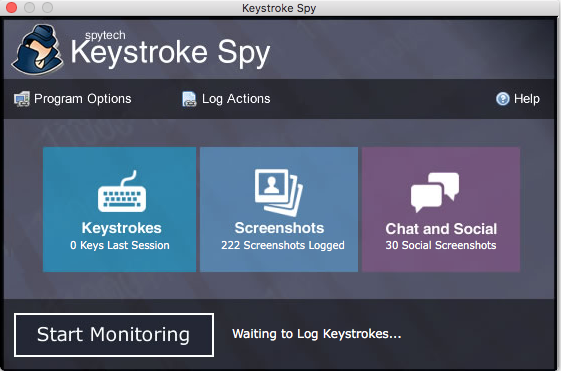Screen dimensions: 561x371
Task: Select "222 Screenshots Logged" text
Action: pyautogui.click(x=283, y=245)
